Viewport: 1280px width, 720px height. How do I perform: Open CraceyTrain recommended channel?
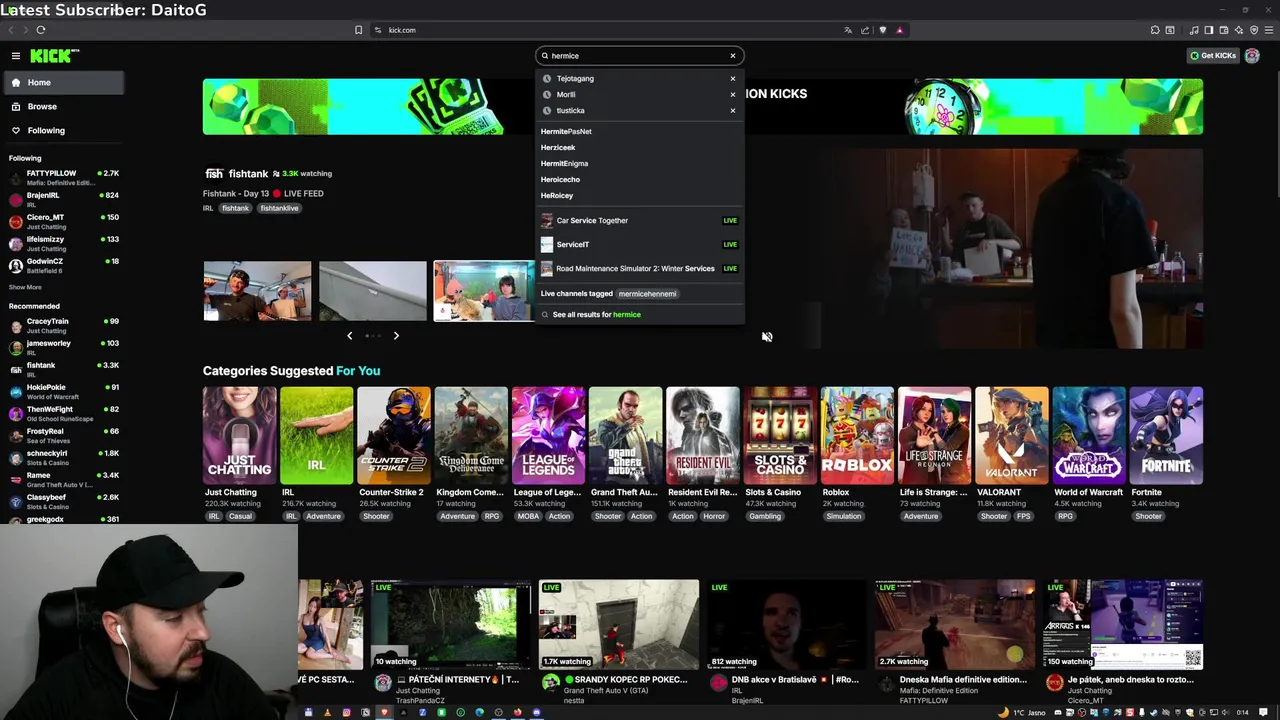coord(63,326)
